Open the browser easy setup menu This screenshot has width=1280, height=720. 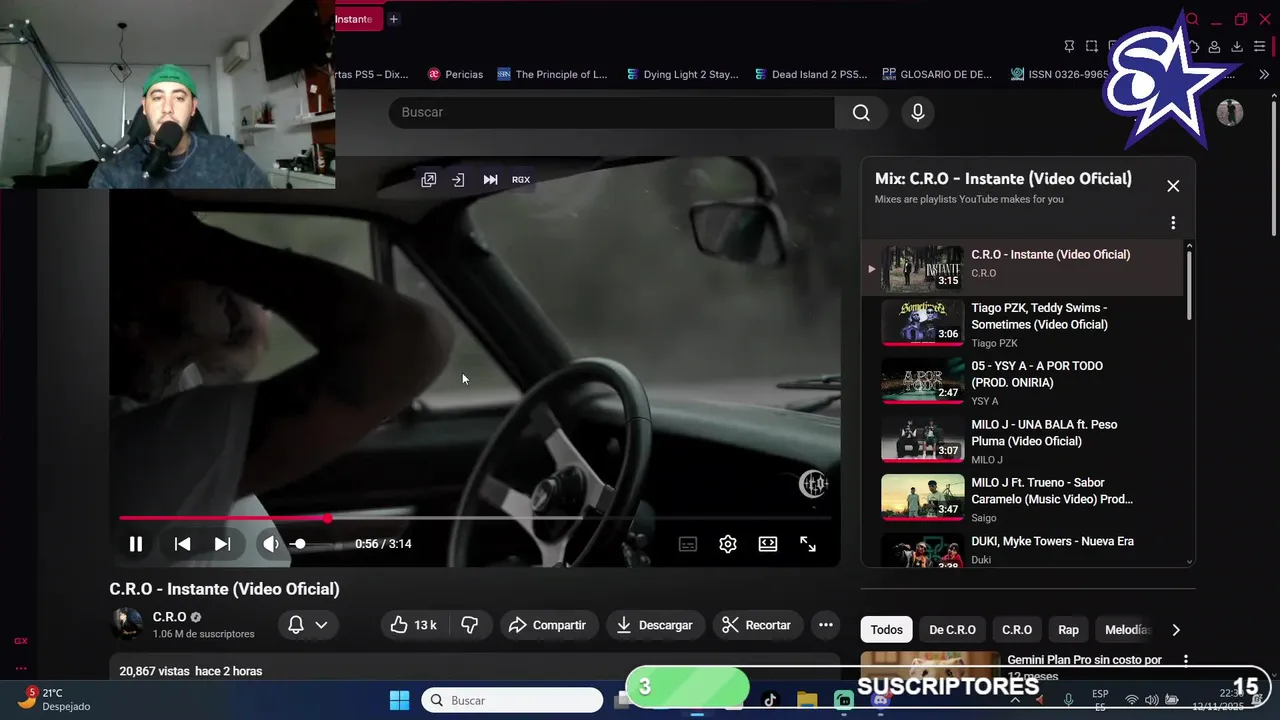click(1260, 47)
